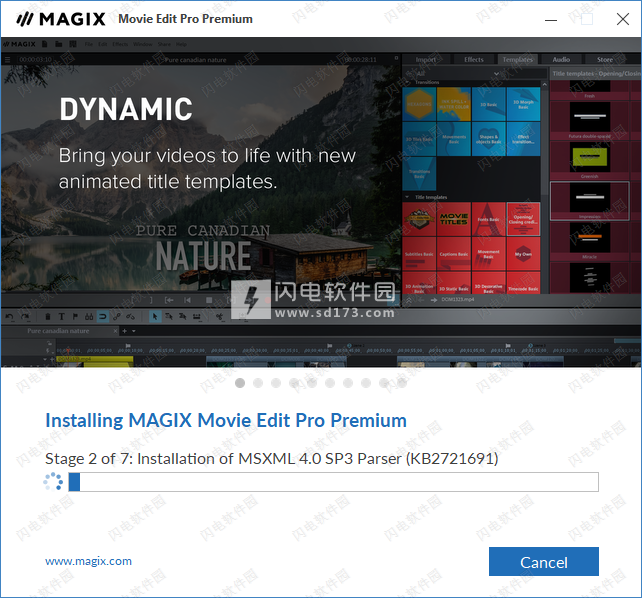This screenshot has width=642, height=598.
Task: Click the 'Stage 2 of 7' status text
Action: 271,459
